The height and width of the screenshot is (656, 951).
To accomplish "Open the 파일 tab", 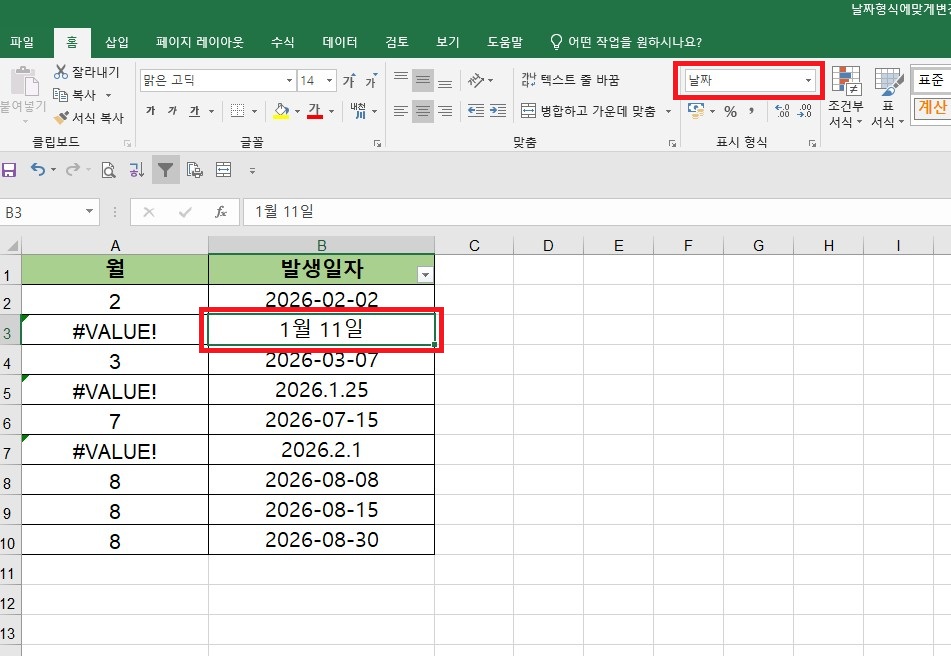I will pyautogui.click(x=22, y=42).
